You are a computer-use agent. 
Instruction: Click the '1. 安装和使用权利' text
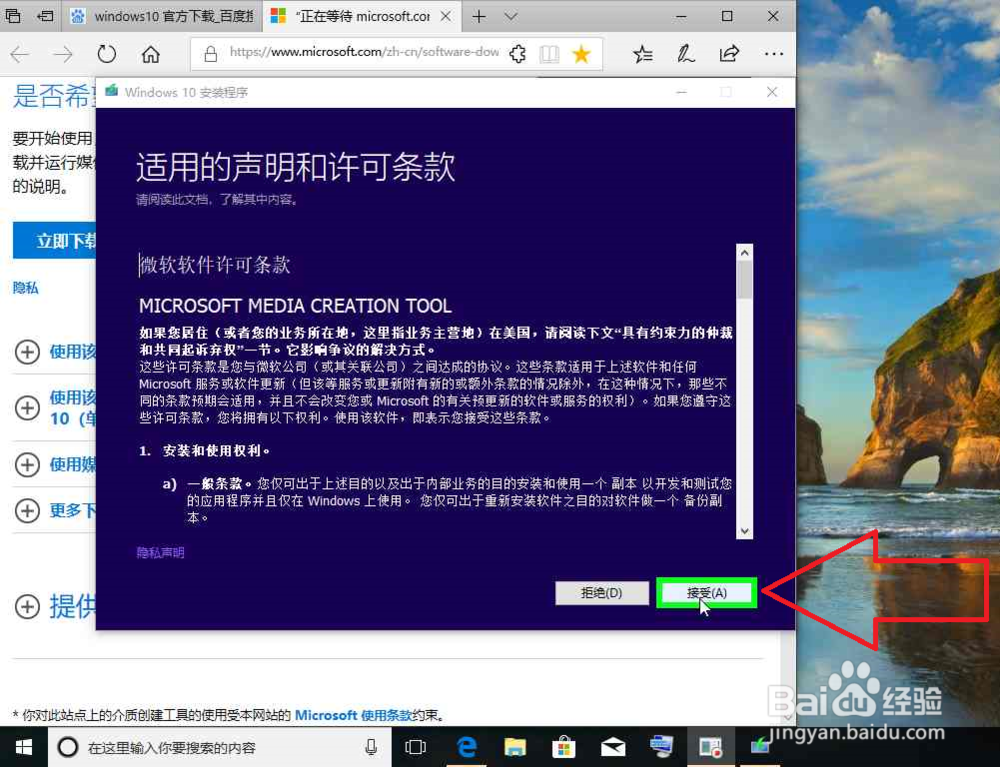[205, 451]
